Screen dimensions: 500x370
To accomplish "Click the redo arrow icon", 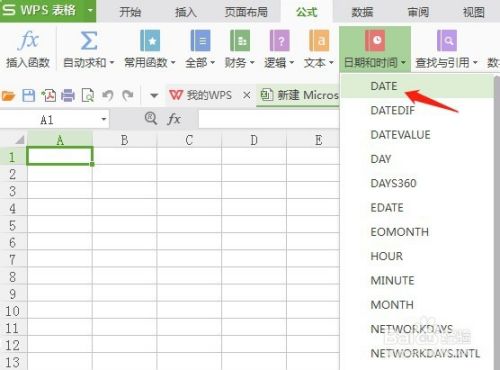I will (128, 96).
